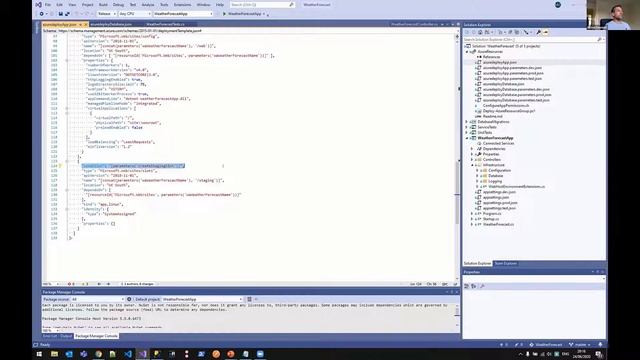Open the Edit menu
Screen dimensions: 640x360
[60, 4]
